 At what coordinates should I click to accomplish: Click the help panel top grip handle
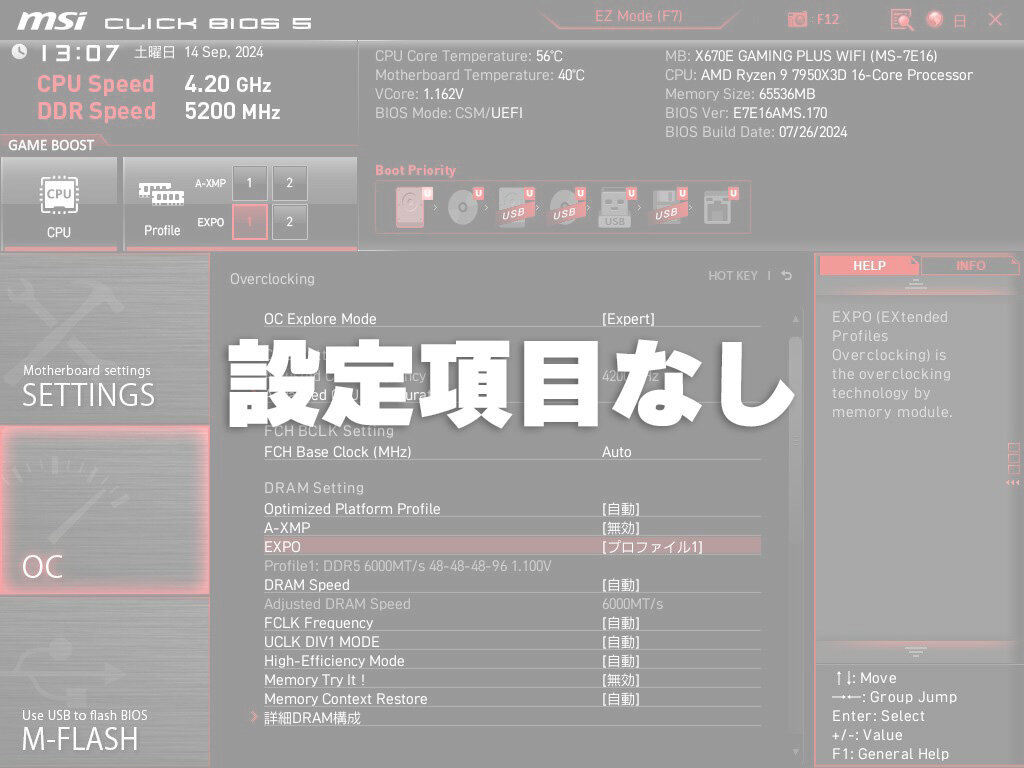coord(916,283)
